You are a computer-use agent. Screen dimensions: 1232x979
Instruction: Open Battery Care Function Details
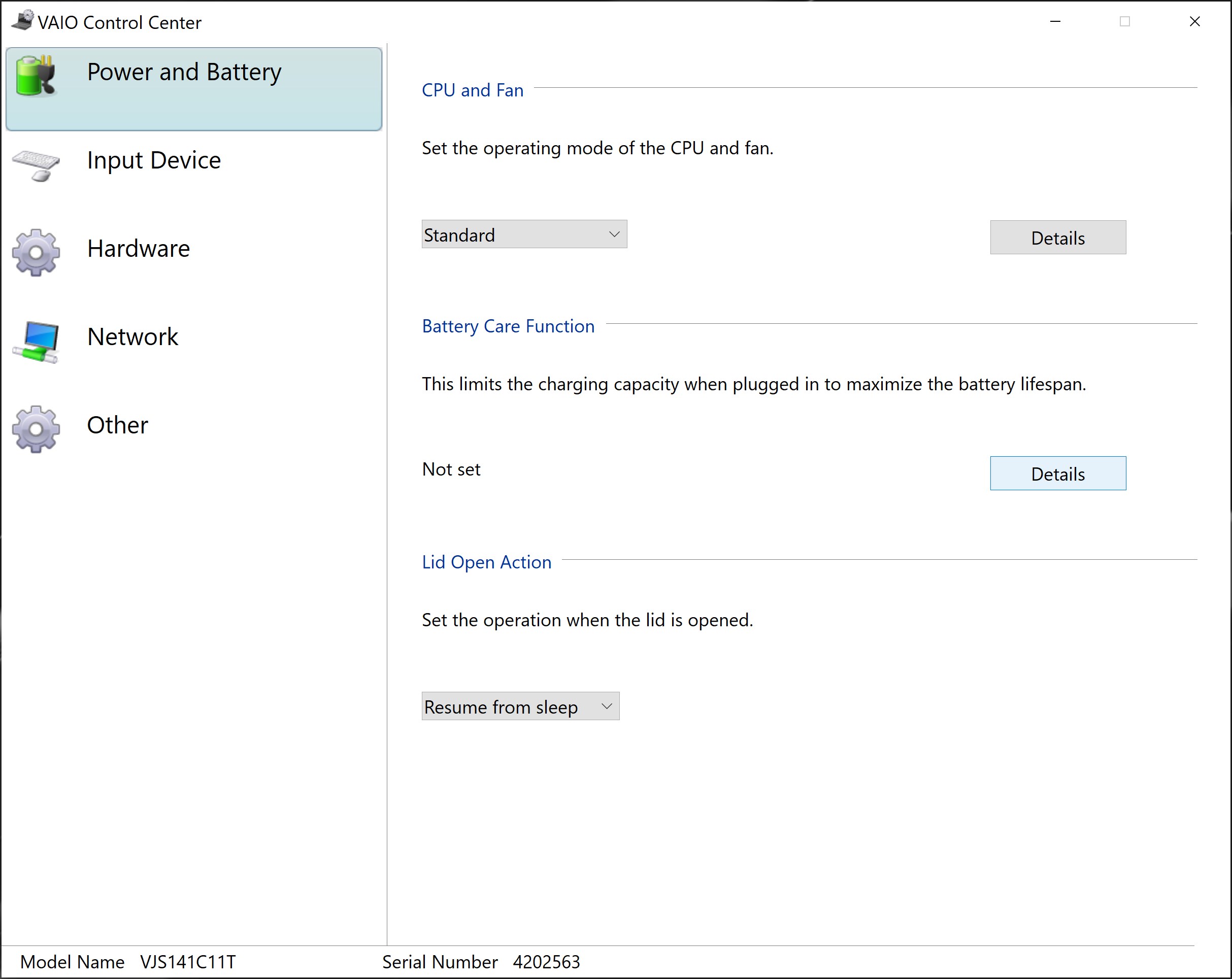pos(1057,474)
